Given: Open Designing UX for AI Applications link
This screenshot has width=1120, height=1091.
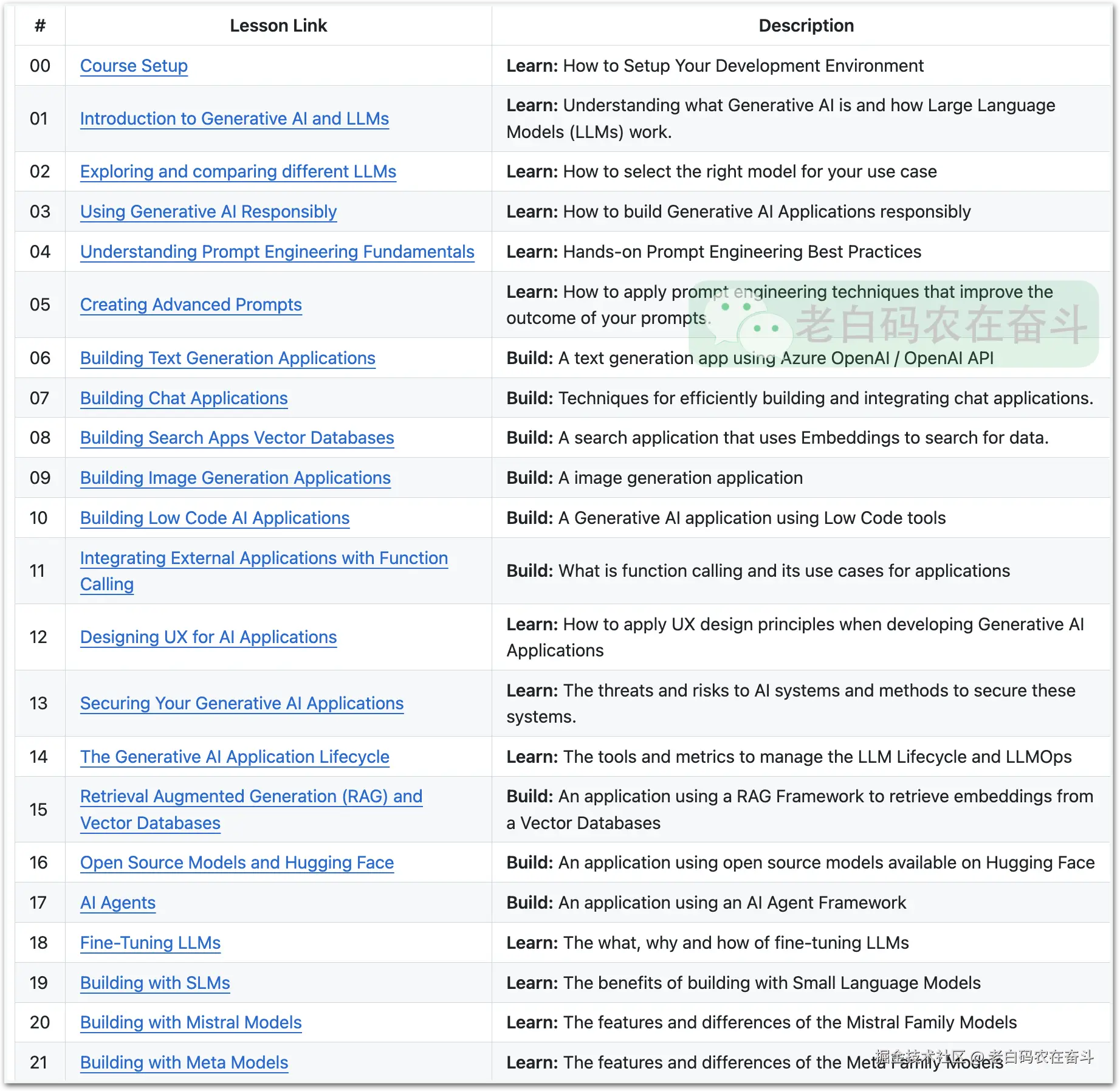Looking at the screenshot, I should tap(208, 637).
